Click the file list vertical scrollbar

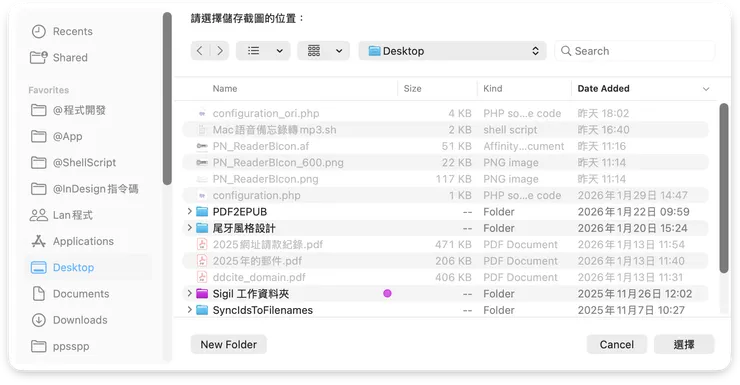point(723,188)
